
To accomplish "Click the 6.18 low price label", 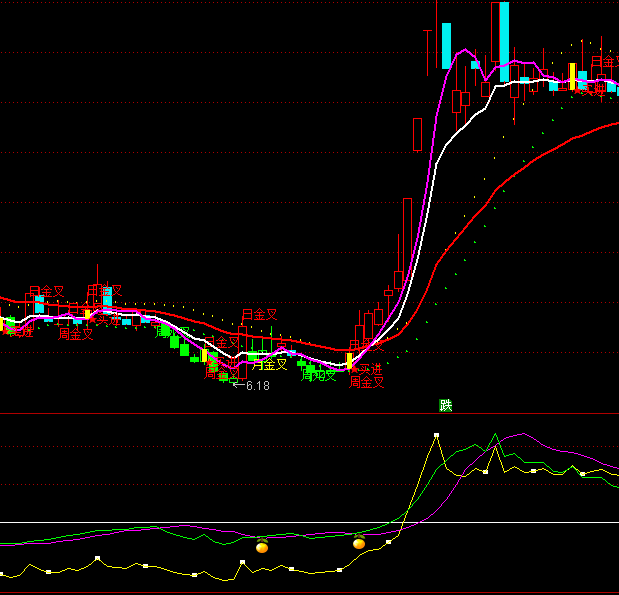I will tap(257, 386).
